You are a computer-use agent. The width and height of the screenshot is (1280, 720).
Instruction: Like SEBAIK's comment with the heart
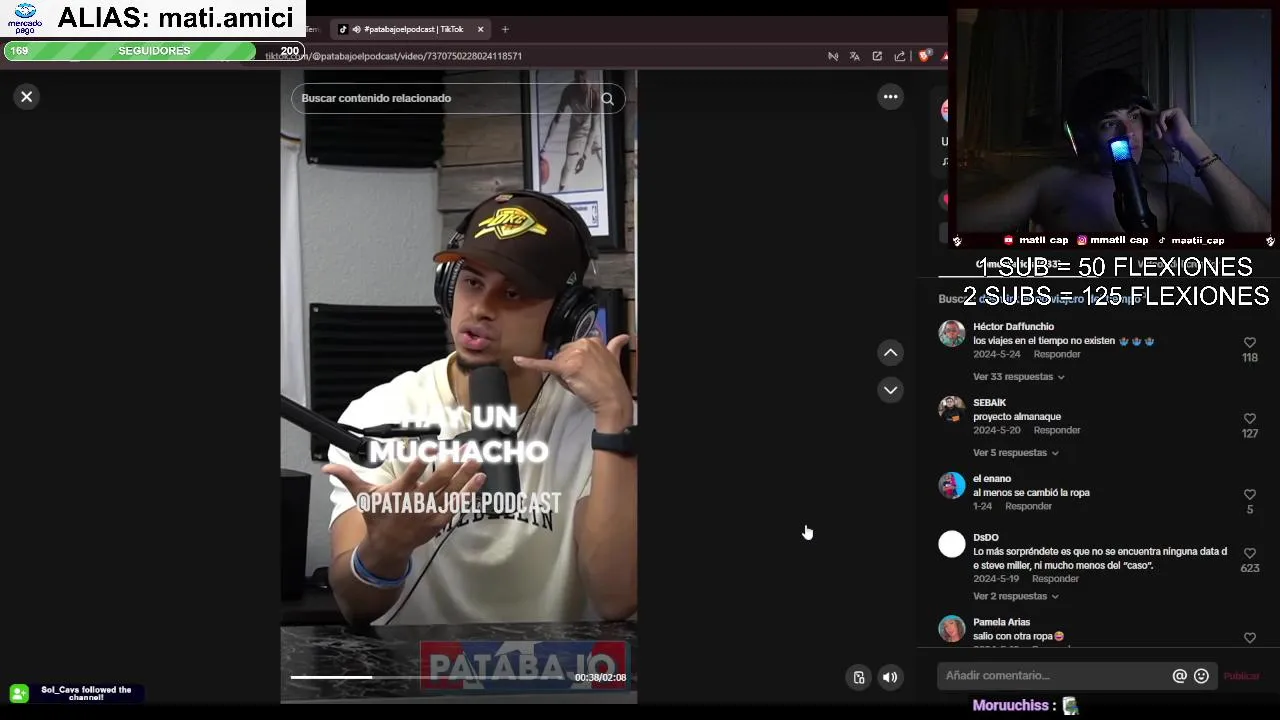point(1250,418)
